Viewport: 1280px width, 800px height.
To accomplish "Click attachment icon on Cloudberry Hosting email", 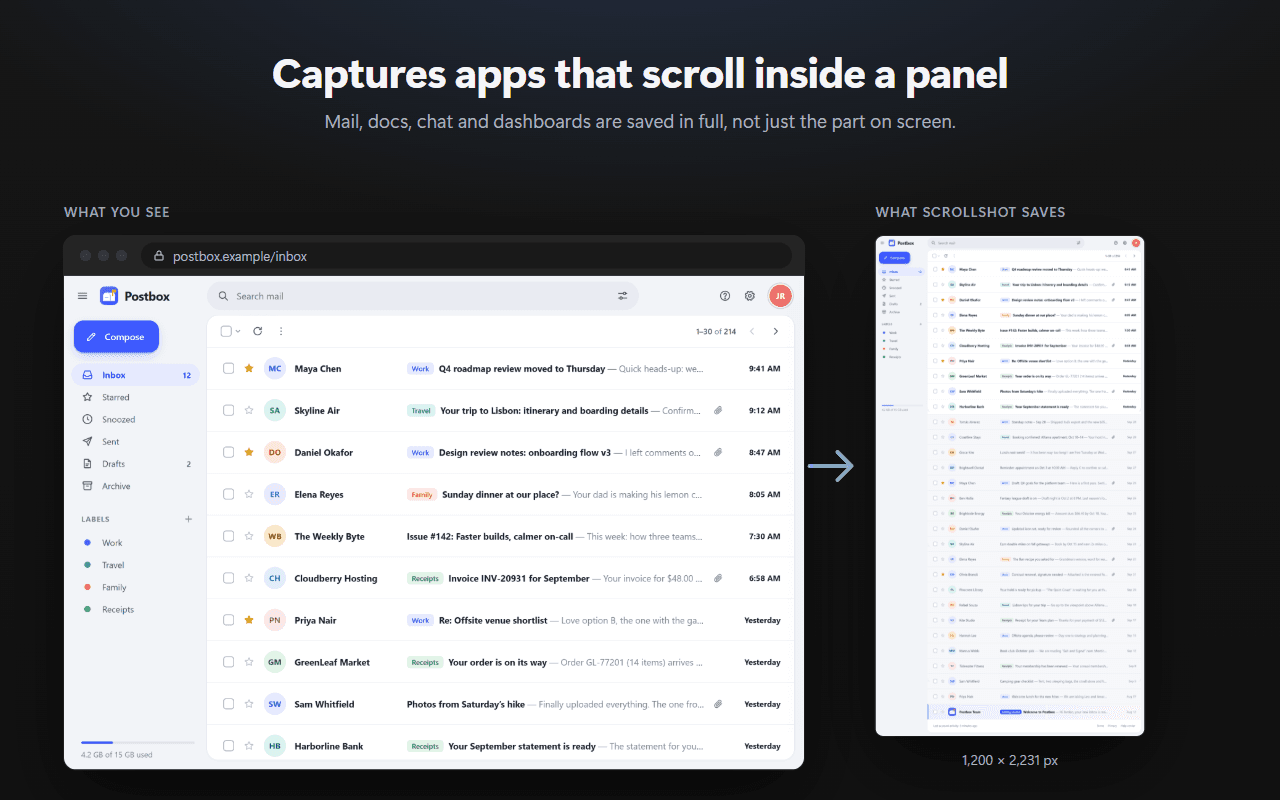I will (718, 579).
